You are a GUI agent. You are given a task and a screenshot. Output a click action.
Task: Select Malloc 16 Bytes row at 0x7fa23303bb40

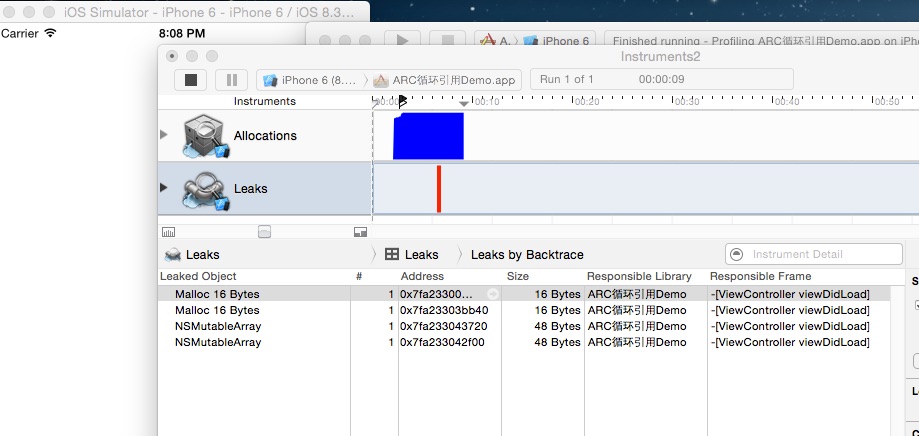pos(524,310)
